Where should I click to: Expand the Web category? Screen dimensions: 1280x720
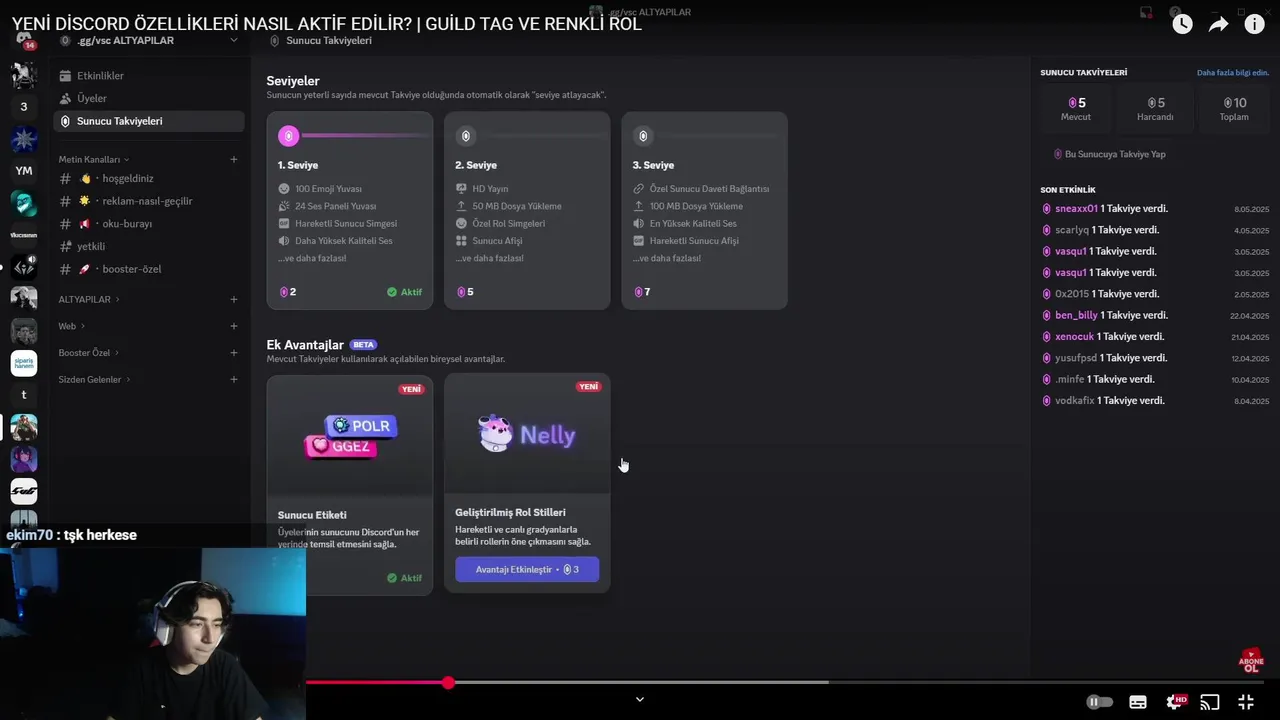click(x=71, y=326)
